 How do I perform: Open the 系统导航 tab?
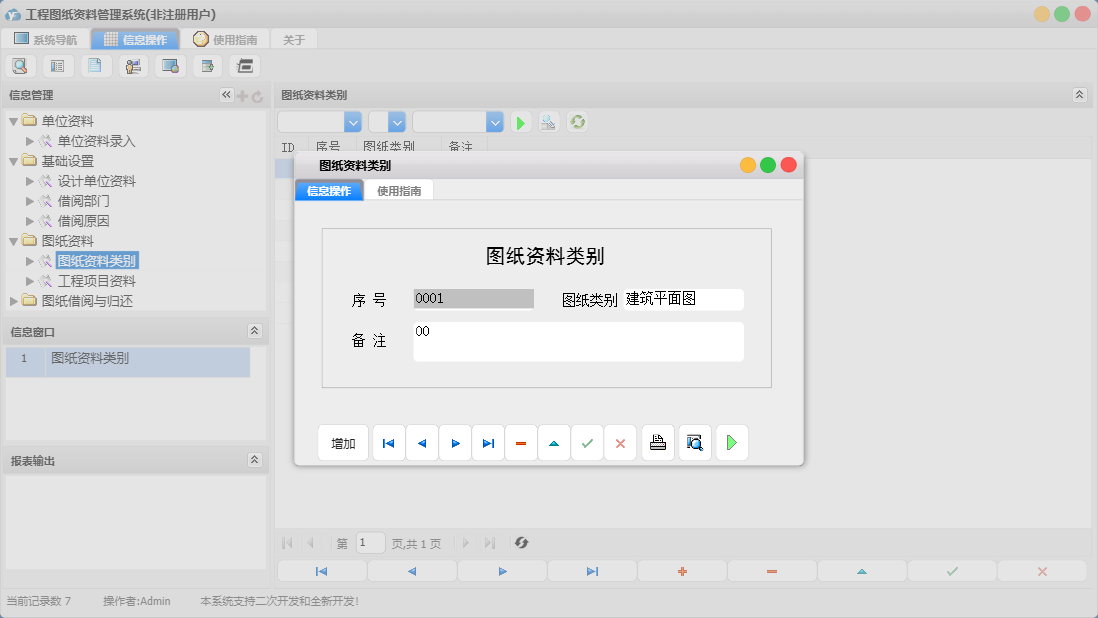(x=47, y=38)
